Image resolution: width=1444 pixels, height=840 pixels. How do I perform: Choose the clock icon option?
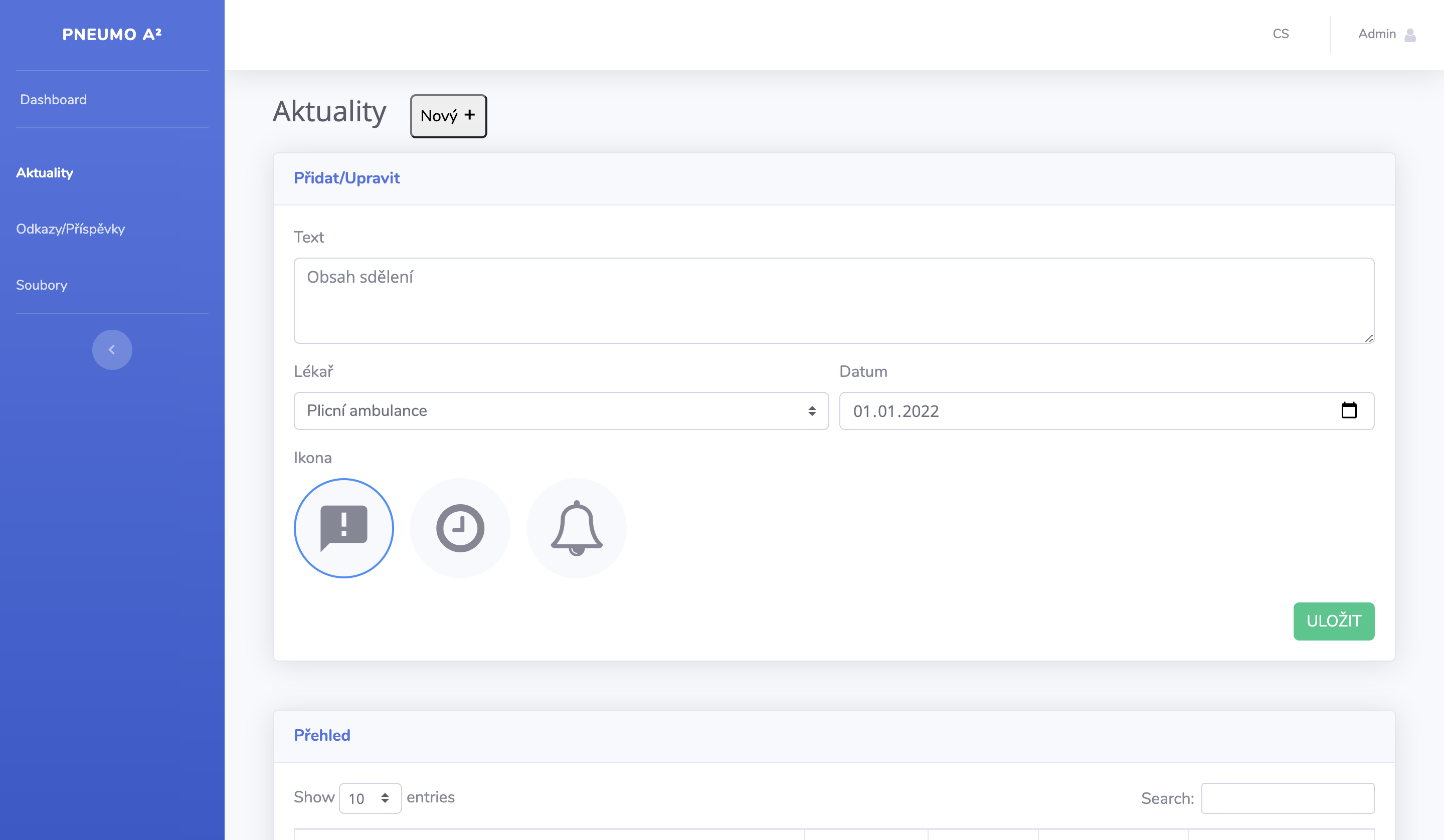pos(460,528)
